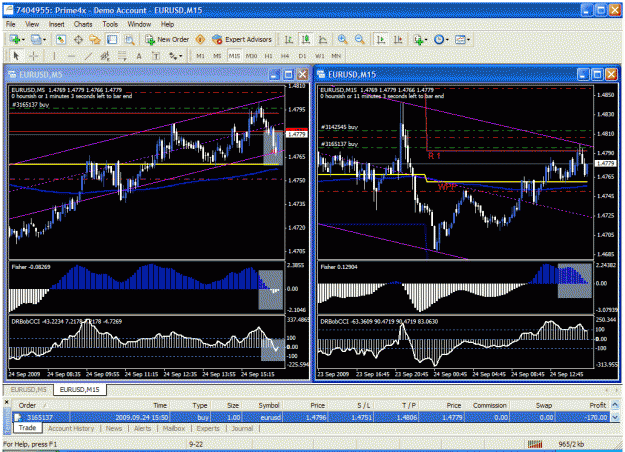Switch chart to candlesticks type

306,39
